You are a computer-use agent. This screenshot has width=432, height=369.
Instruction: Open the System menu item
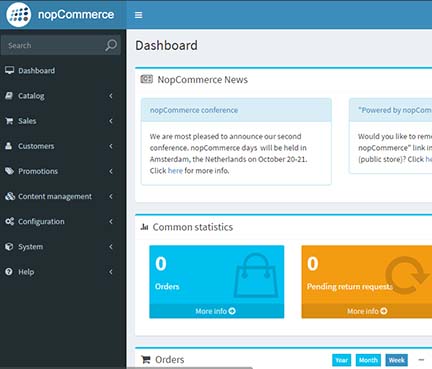tap(63, 247)
